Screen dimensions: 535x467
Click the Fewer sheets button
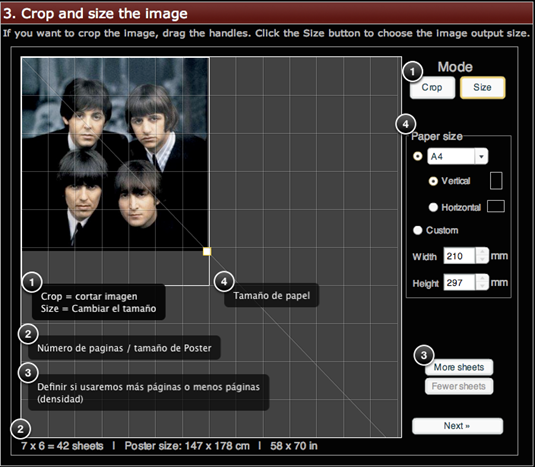click(x=459, y=386)
